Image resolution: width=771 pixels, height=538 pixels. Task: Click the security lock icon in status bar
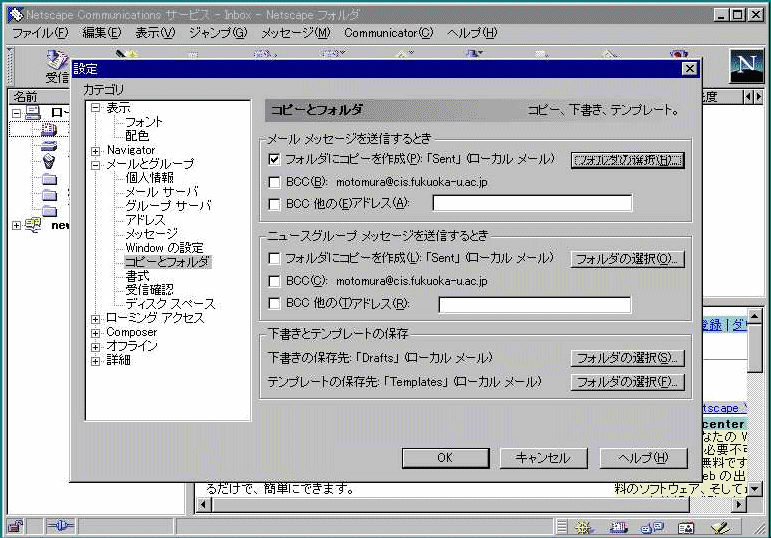pyautogui.click(x=15, y=527)
